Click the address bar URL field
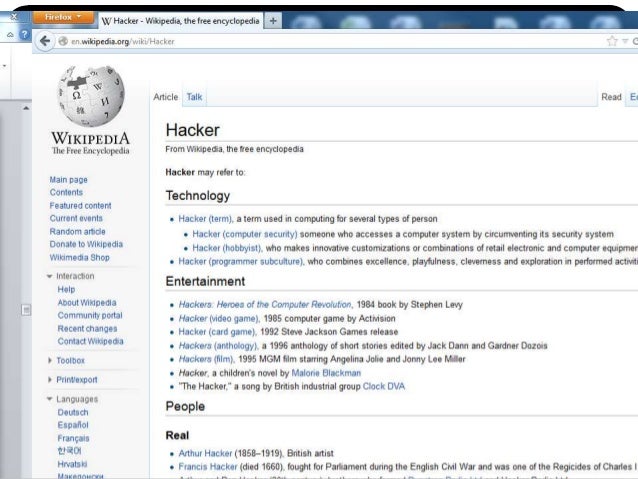638x479 pixels. click(334, 41)
